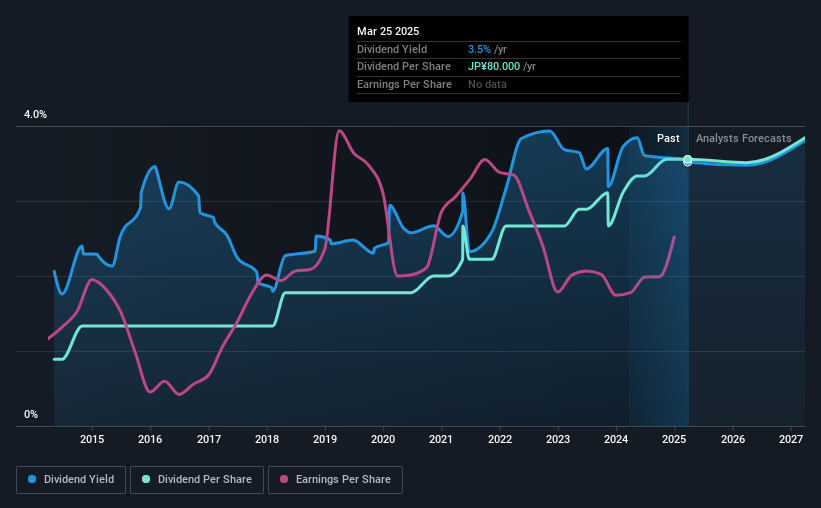Click the Analysts Forecasts label
Image resolution: width=821 pixels, height=508 pixels.
(744, 138)
